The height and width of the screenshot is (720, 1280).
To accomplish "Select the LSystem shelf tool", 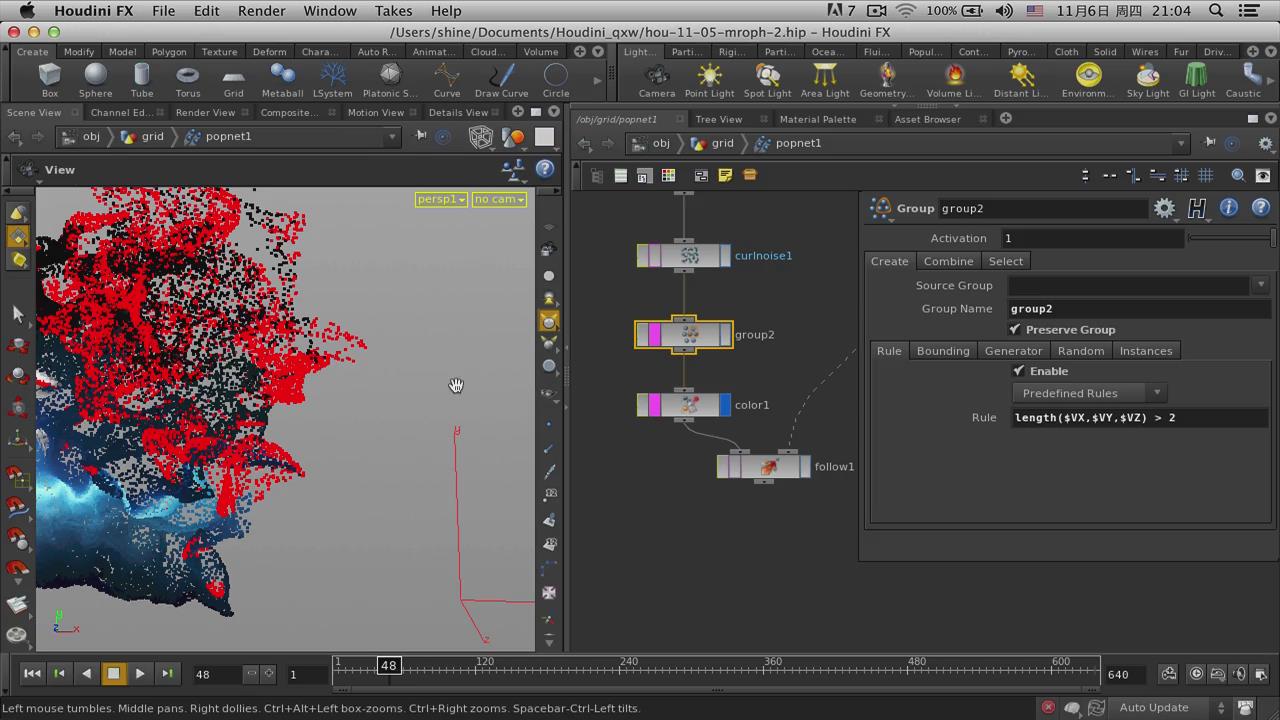I will [x=333, y=80].
